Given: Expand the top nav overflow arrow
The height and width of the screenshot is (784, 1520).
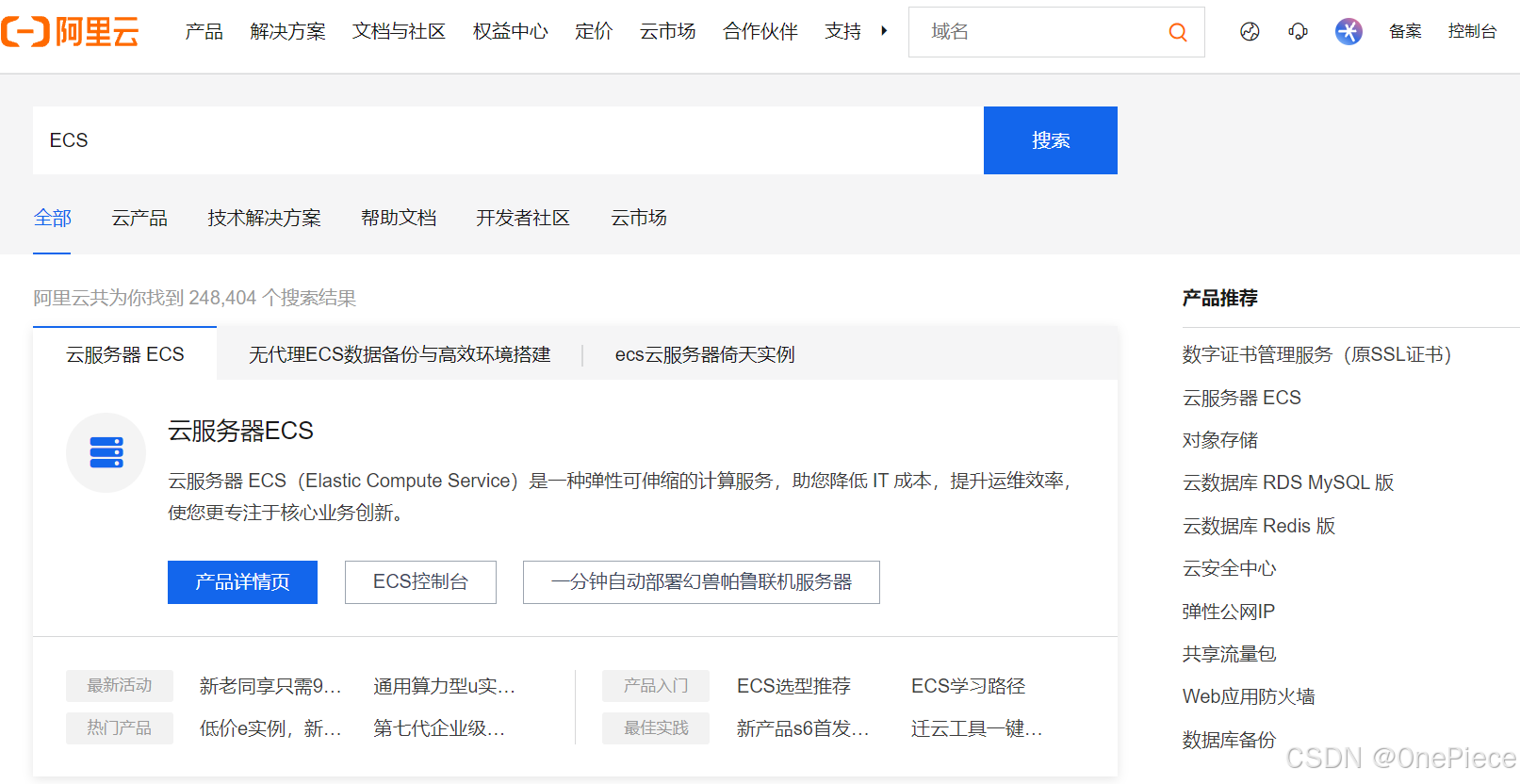Looking at the screenshot, I should (x=884, y=31).
